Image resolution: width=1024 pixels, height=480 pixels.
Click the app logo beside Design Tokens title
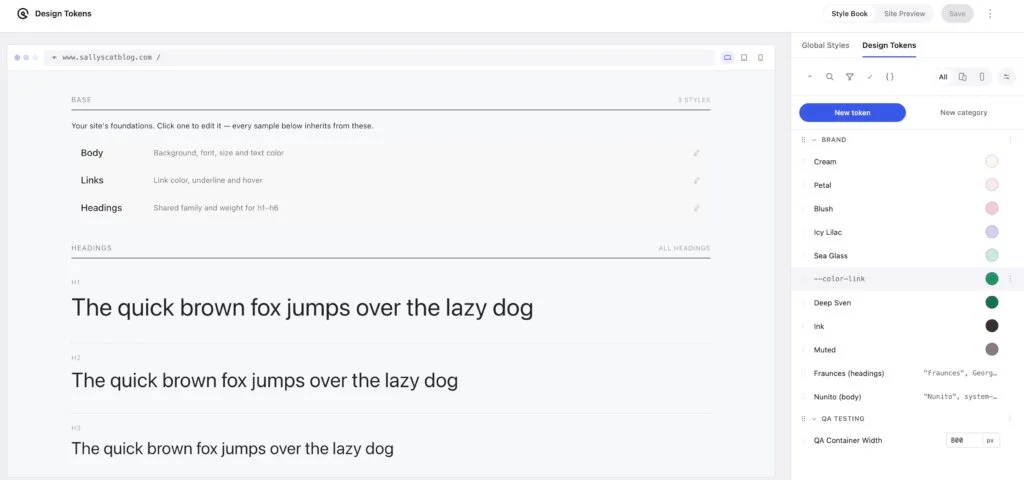pos(22,13)
